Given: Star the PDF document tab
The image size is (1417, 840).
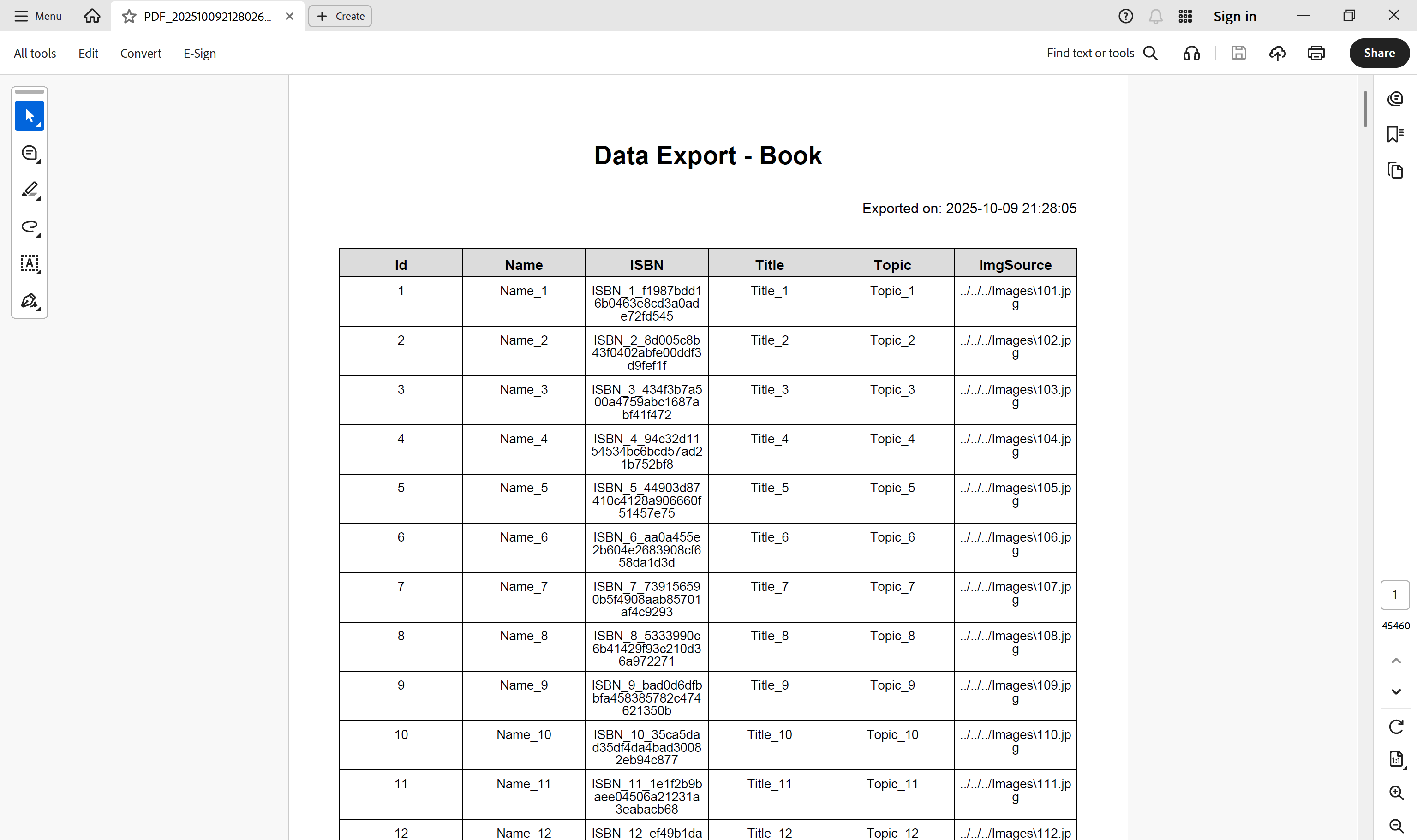Looking at the screenshot, I should click(x=129, y=17).
